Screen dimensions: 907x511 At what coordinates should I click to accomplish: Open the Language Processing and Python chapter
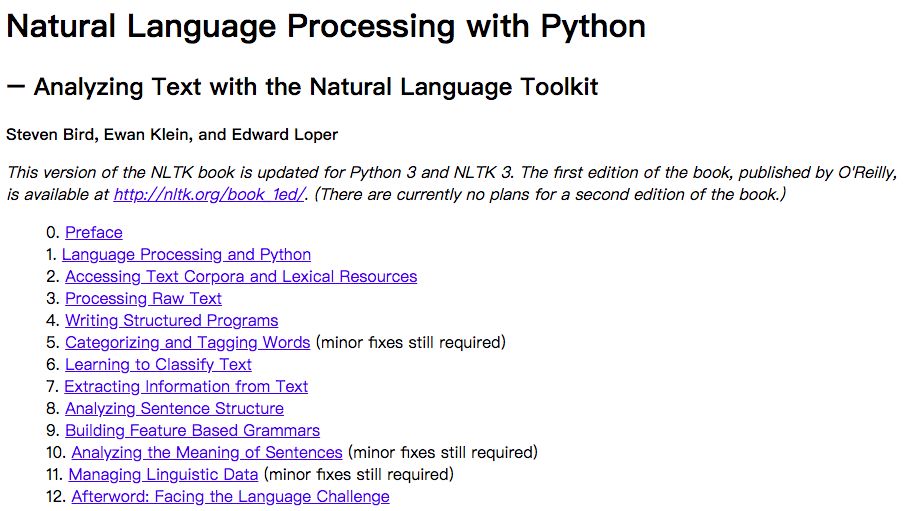[186, 255]
